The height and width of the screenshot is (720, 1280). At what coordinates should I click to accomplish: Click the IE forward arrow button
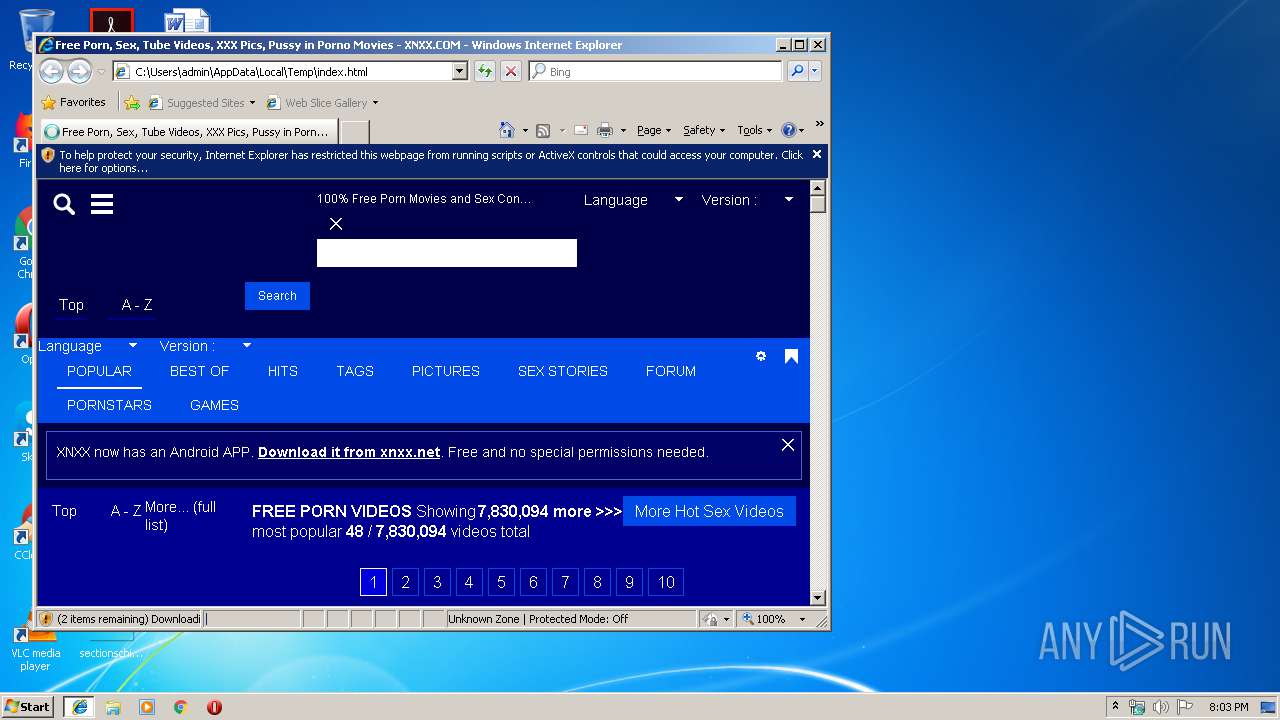coord(79,71)
